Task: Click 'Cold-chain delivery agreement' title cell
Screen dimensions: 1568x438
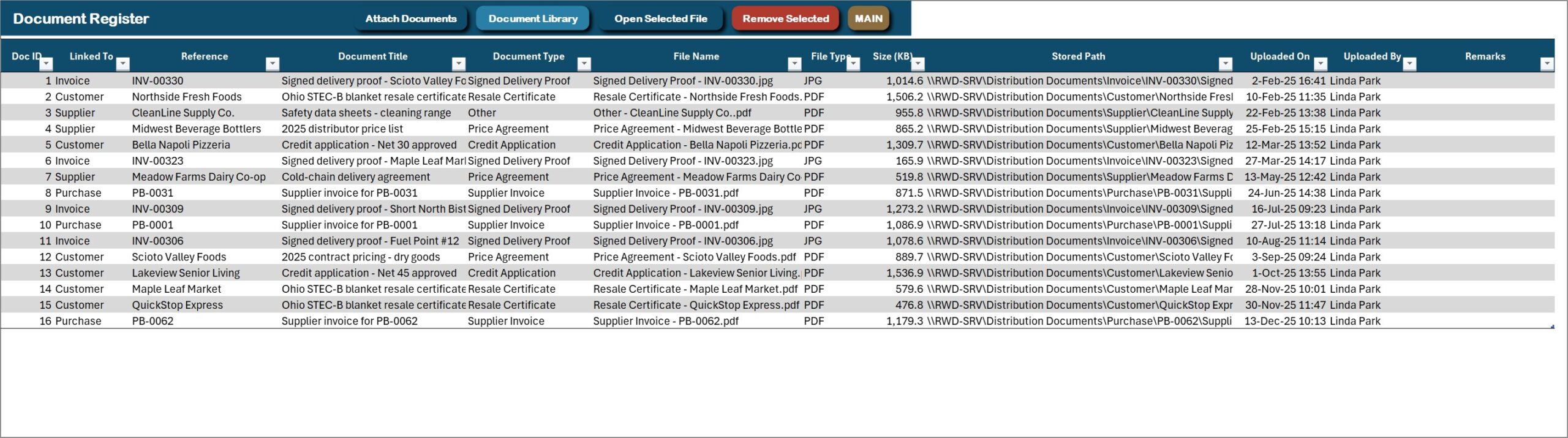Action: [x=373, y=176]
